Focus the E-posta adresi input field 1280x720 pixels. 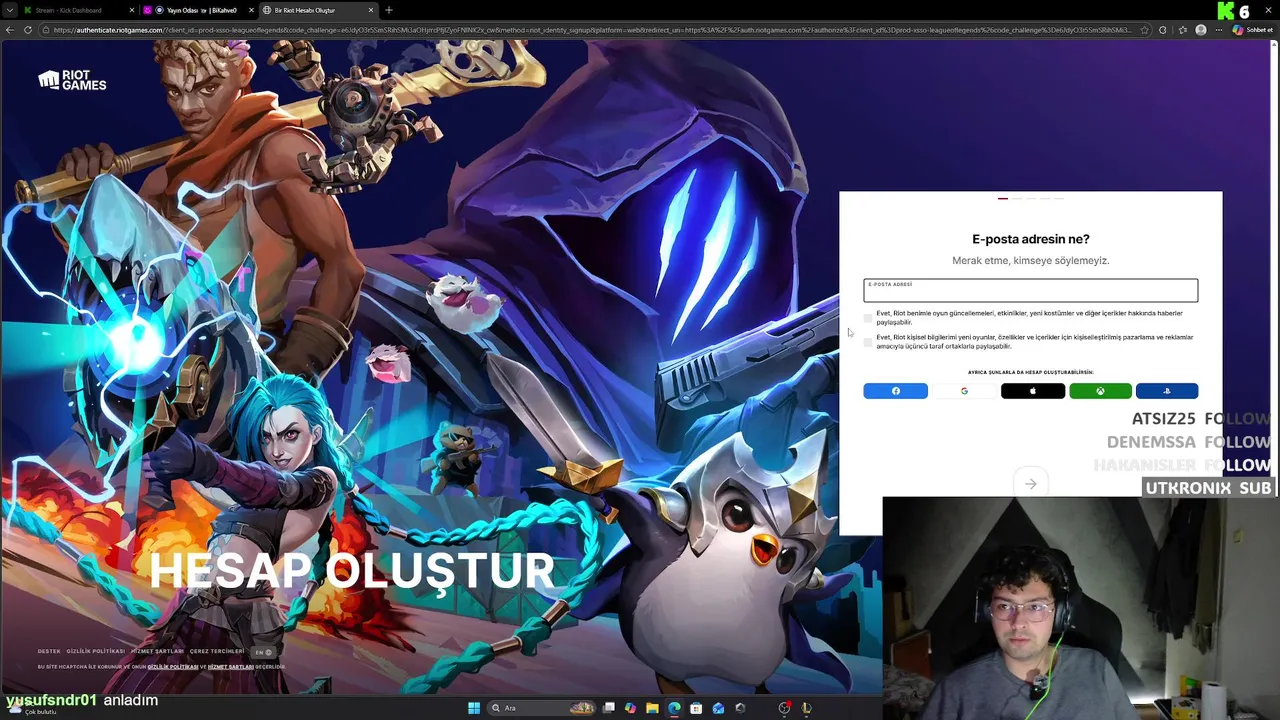tap(1030, 290)
